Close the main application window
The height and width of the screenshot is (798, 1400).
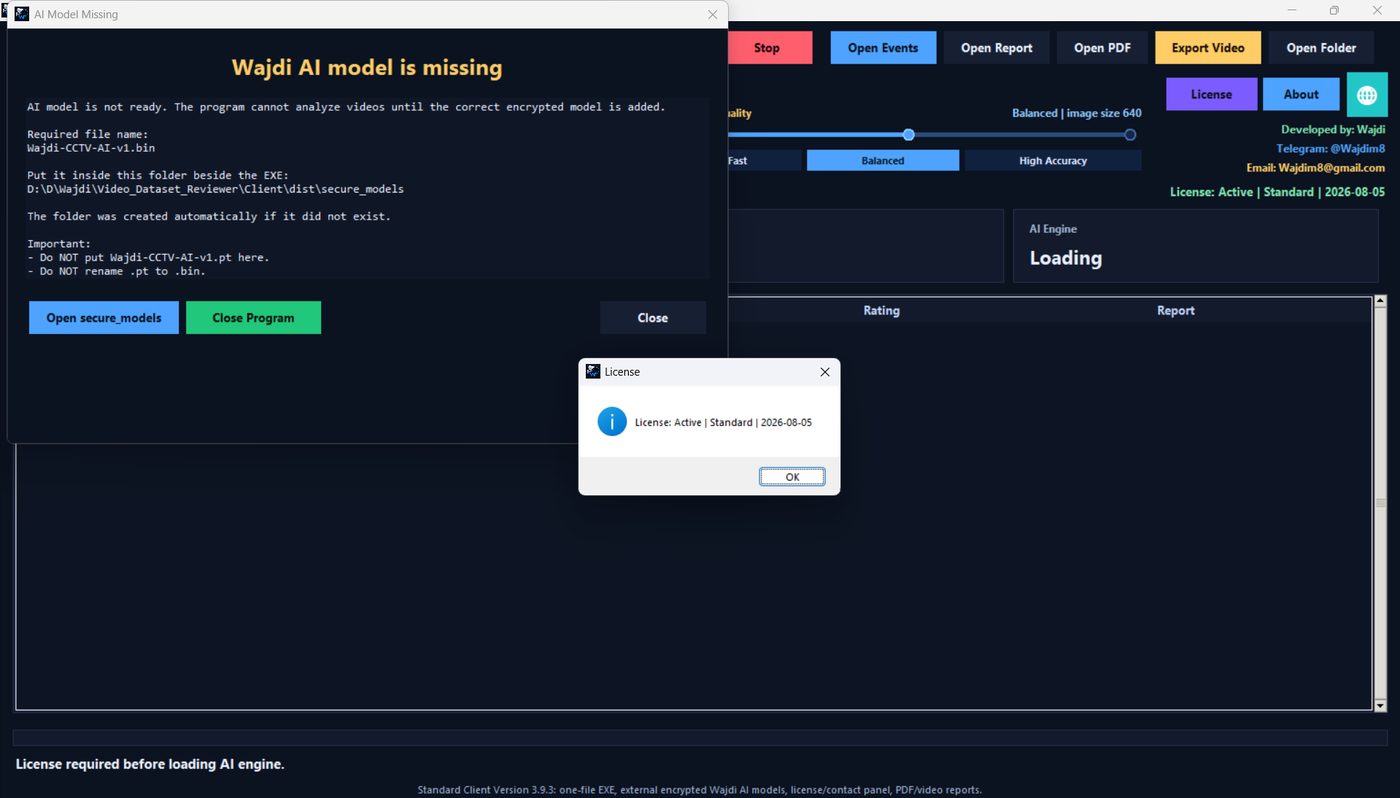(x=1375, y=10)
